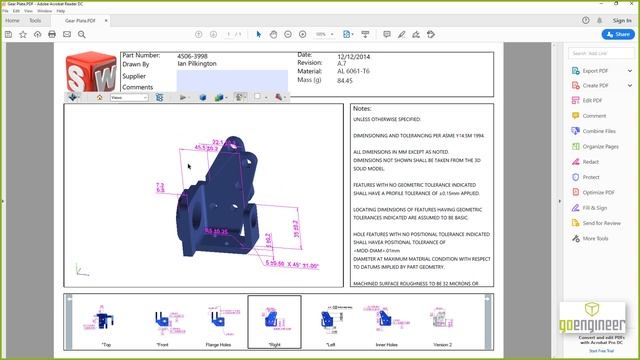This screenshot has width=640, height=360.
Task: Select the Top view thumbnail
Action: 106,322
